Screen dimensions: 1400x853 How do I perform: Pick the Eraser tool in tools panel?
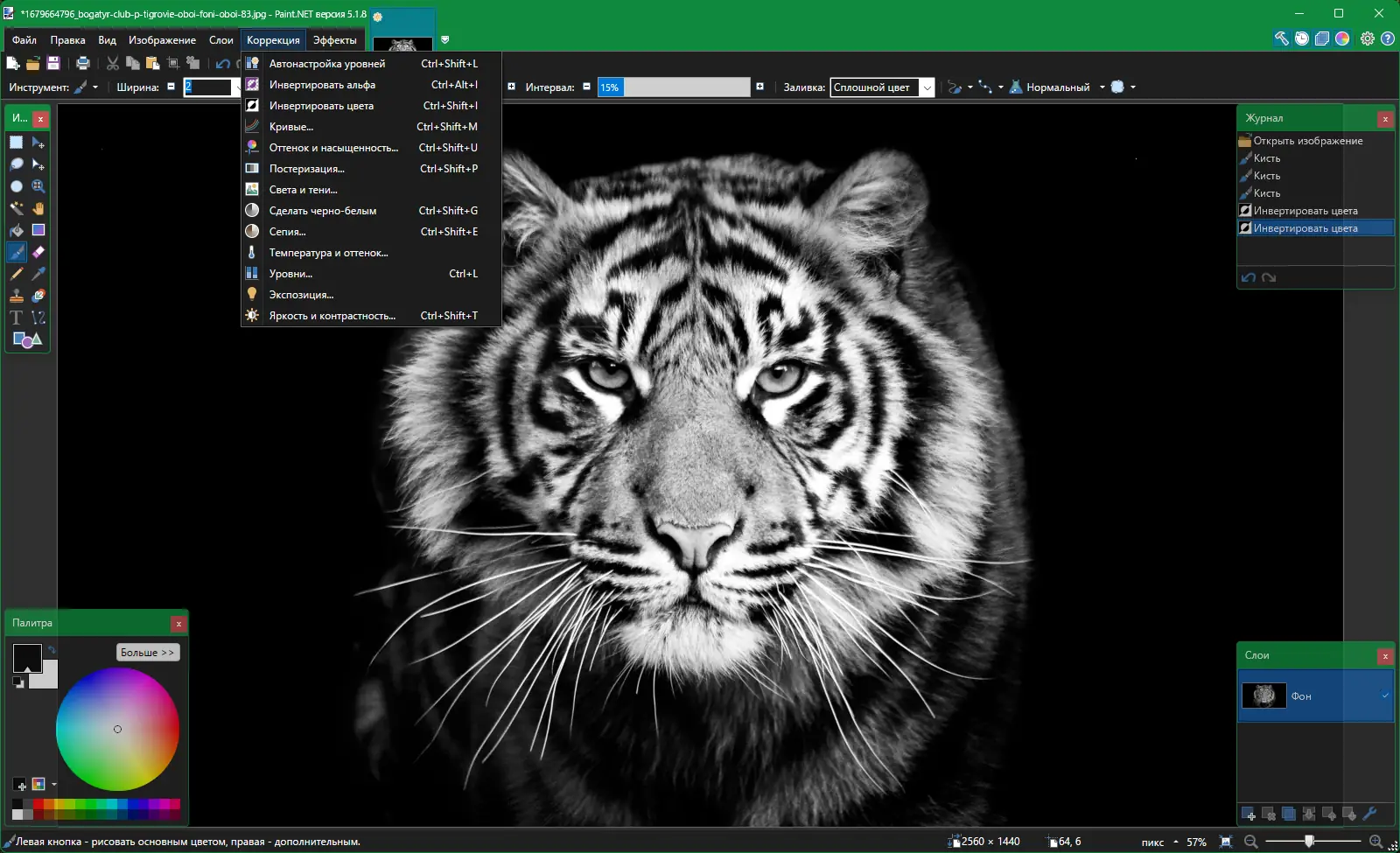coord(38,252)
